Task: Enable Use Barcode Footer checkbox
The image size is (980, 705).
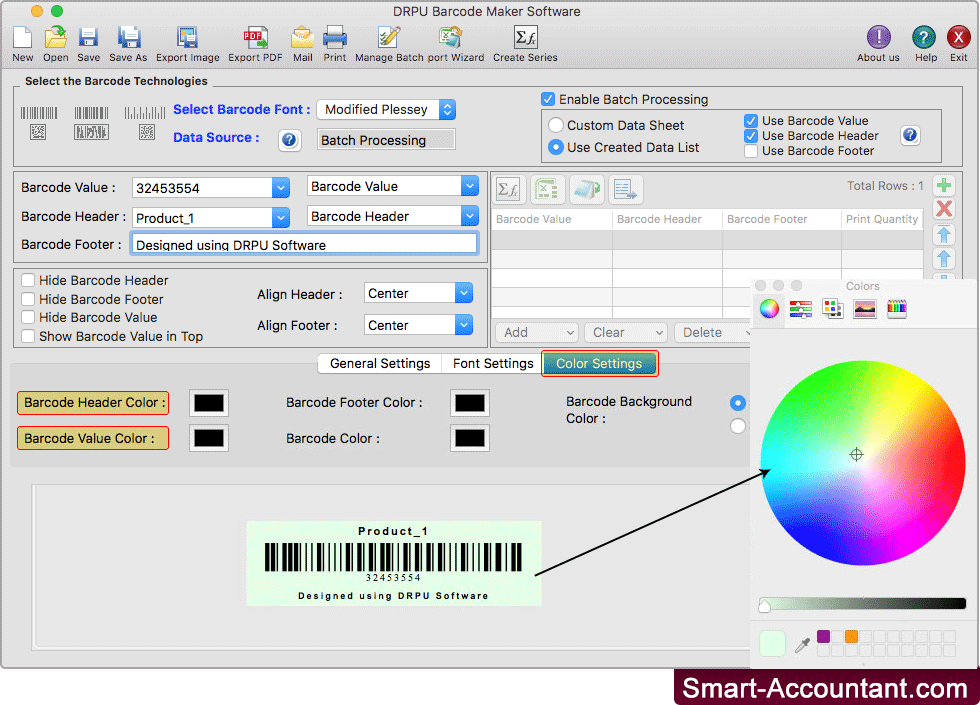Action: click(751, 151)
